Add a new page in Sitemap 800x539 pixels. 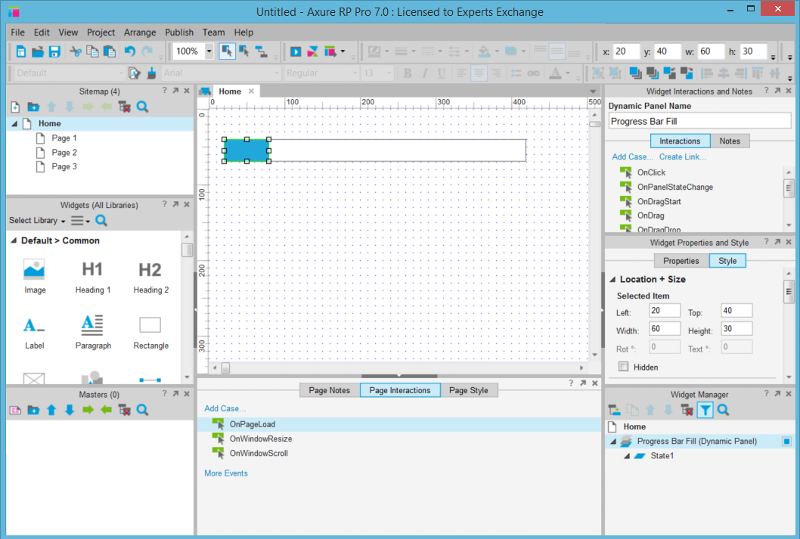(15, 107)
